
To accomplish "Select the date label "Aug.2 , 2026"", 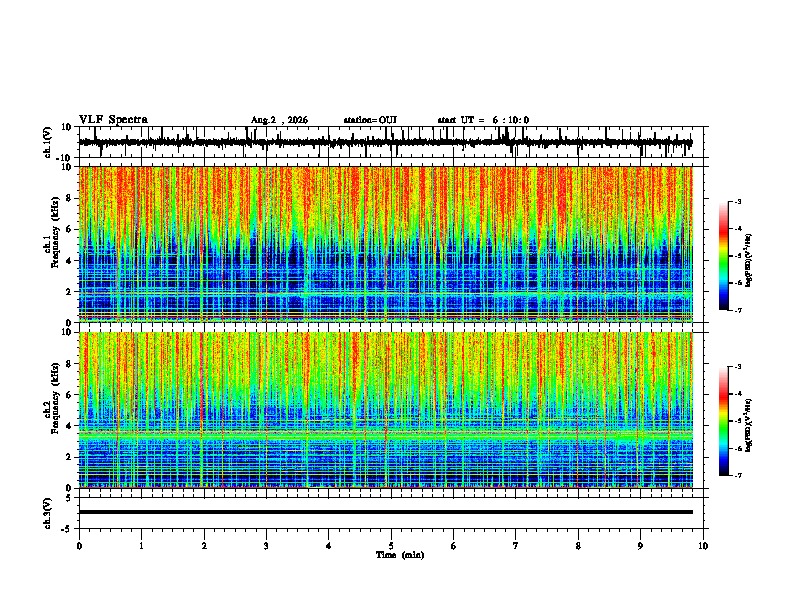I will 279,120.
